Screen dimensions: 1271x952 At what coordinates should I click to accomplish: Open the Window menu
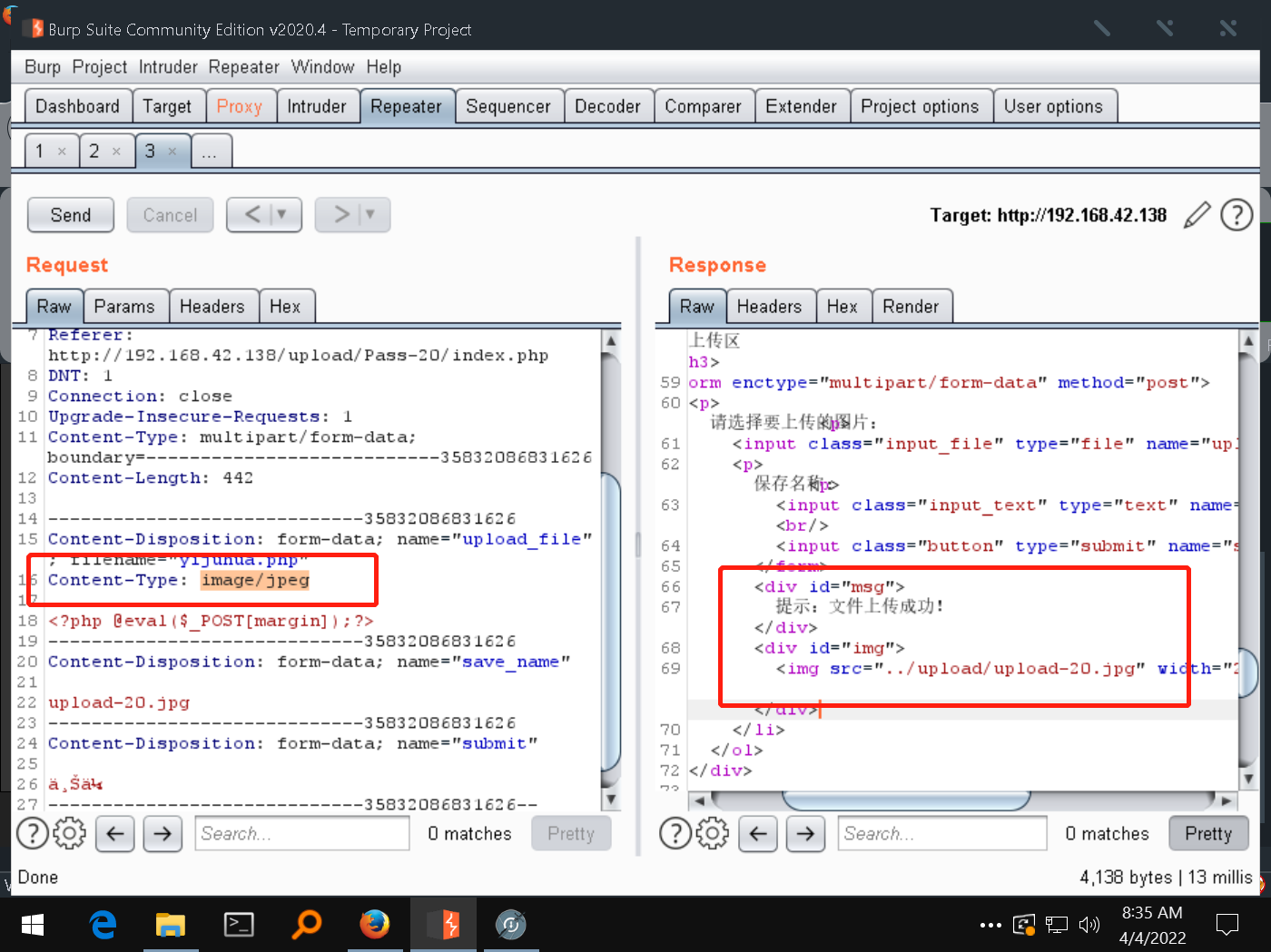point(322,67)
